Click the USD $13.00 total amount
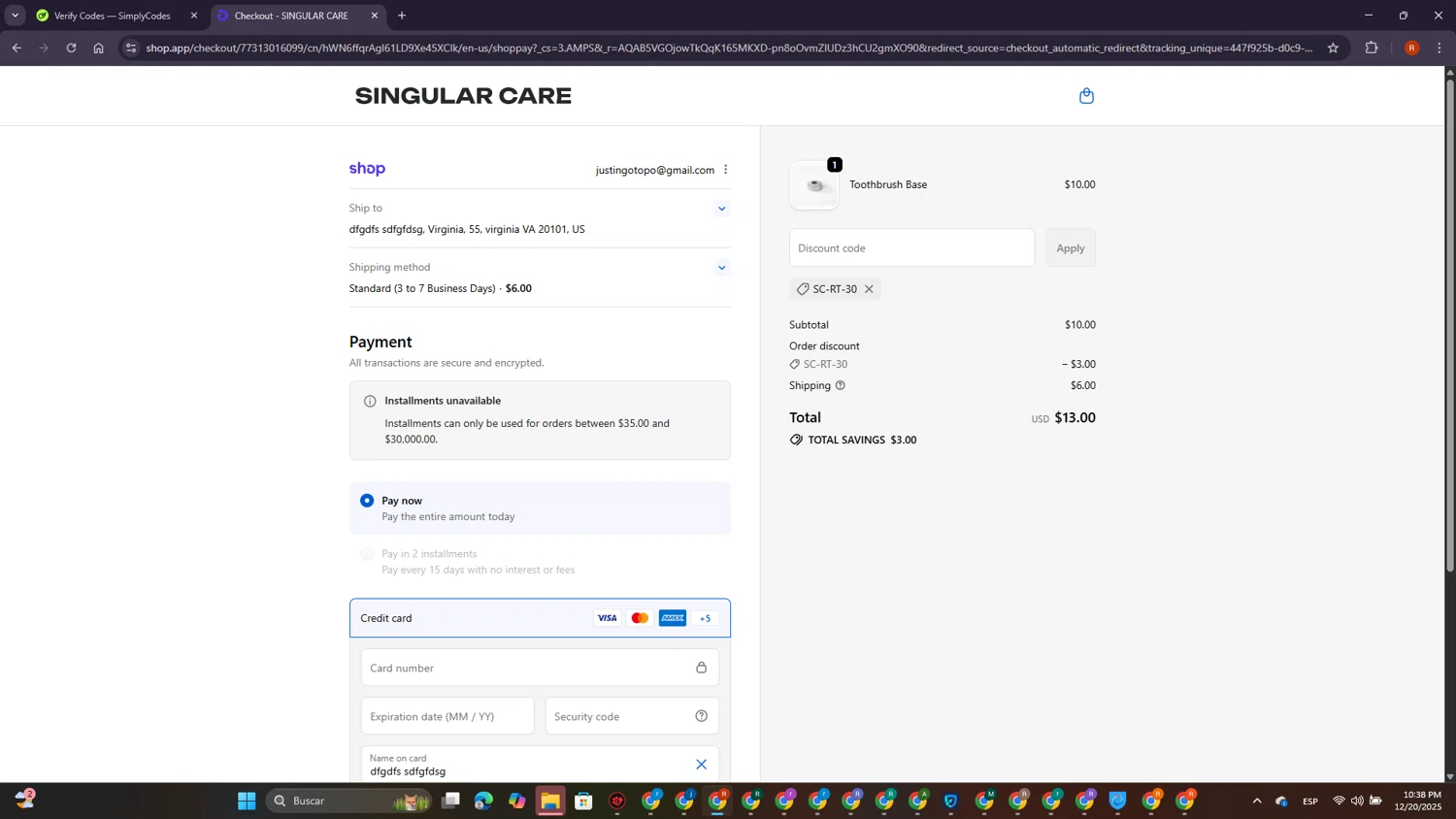The image size is (1456, 819). pyautogui.click(x=1063, y=418)
